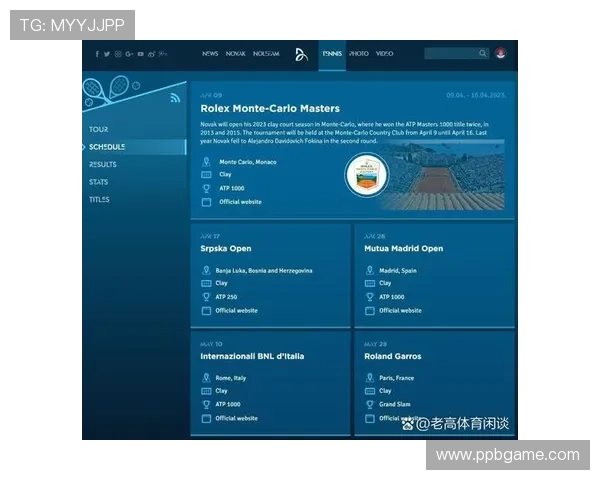Click the Serbian flag language icon
The height and width of the screenshot is (480, 600).
pos(501,53)
